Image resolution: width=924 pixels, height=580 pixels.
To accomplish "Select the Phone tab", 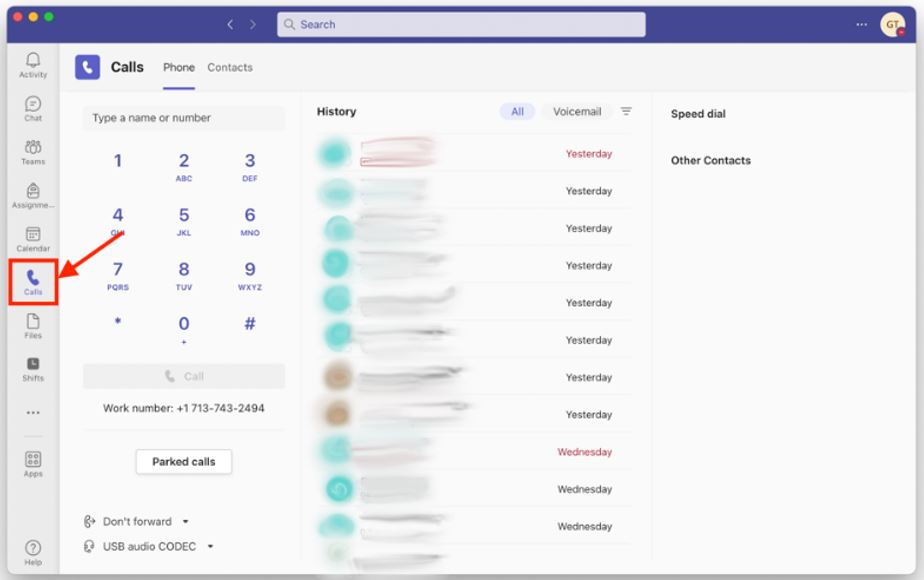I will (179, 67).
